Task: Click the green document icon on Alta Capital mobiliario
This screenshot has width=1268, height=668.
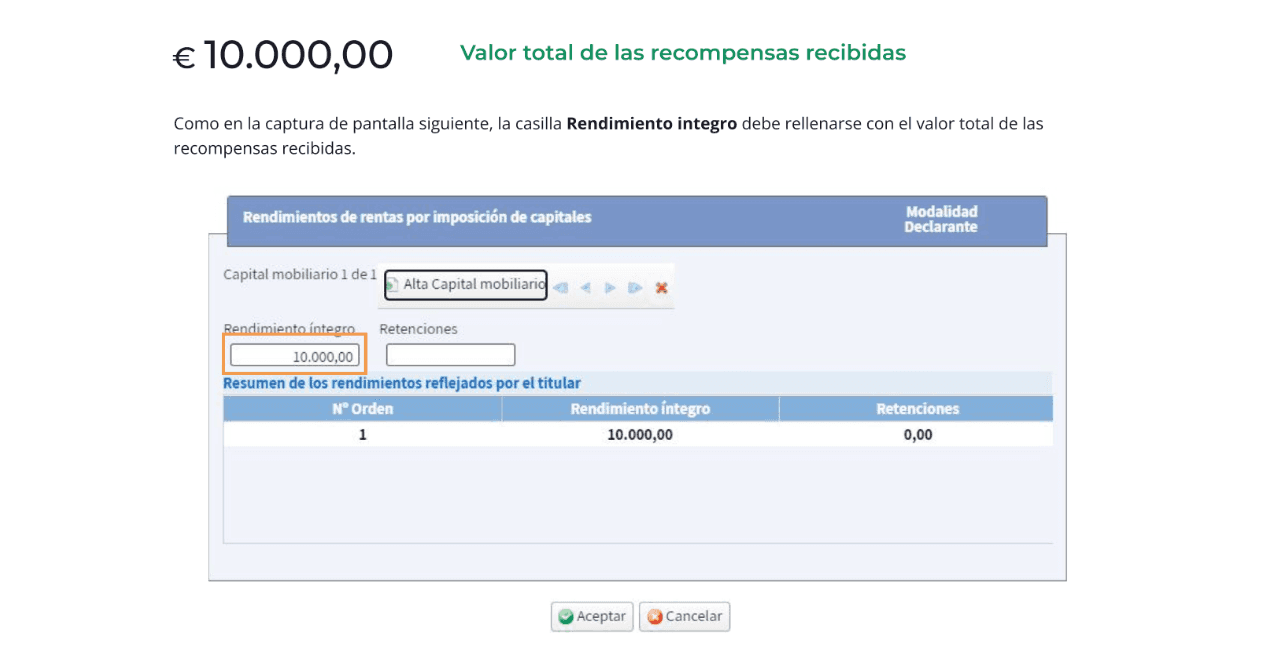Action: [x=394, y=286]
